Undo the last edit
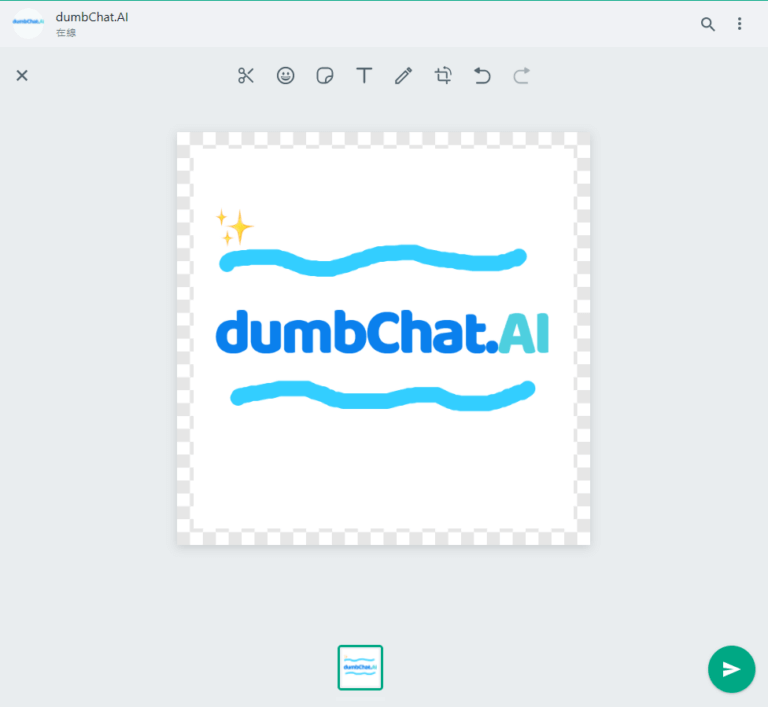The width and height of the screenshot is (768, 707). pyautogui.click(x=482, y=76)
